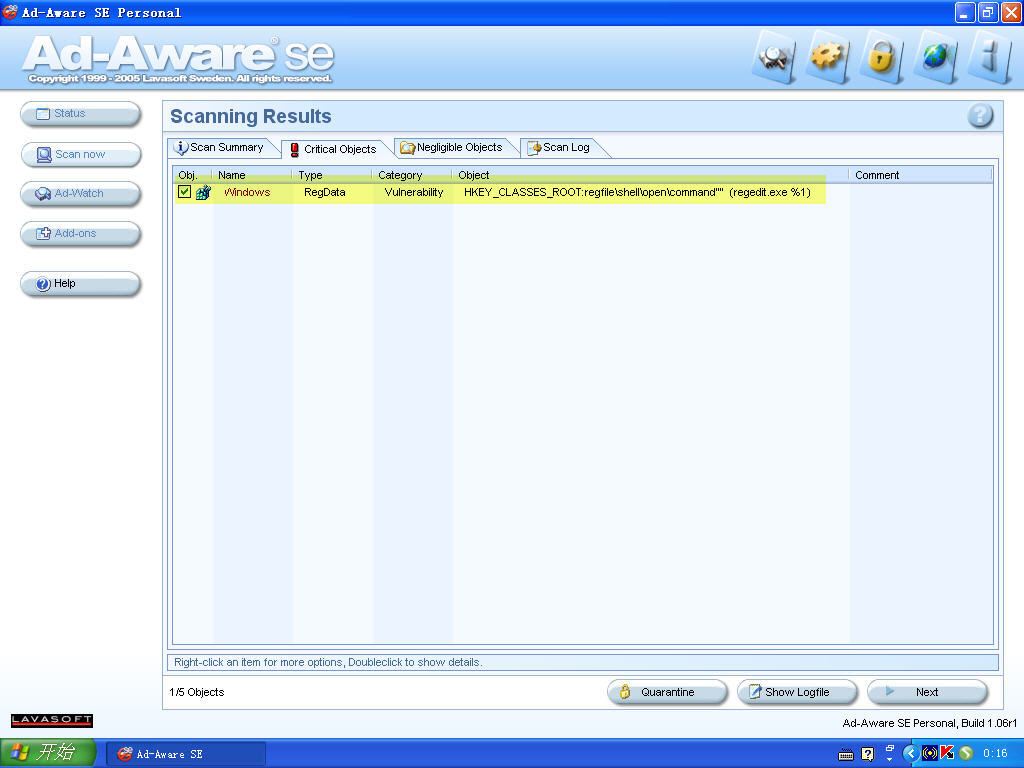Click the Show Logfile button

[x=797, y=692]
